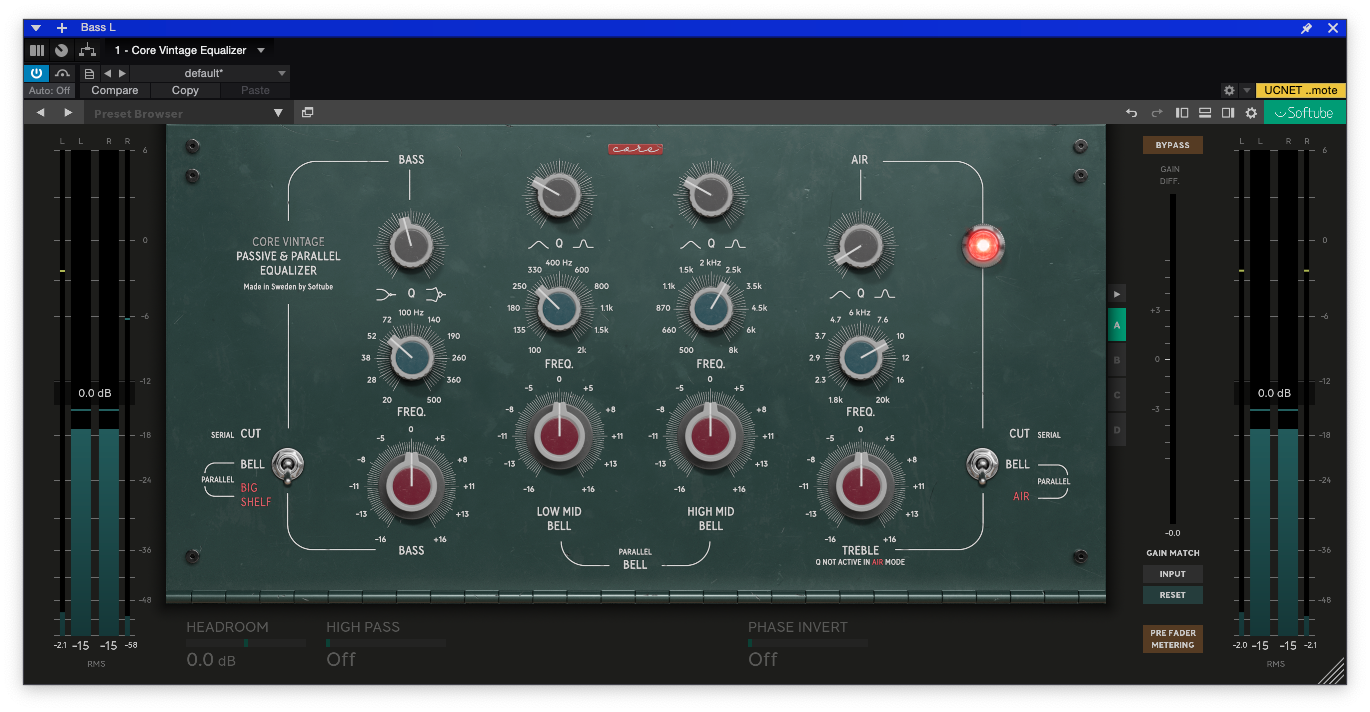
Task: Click the BASS gain red knob
Action: pos(410,488)
